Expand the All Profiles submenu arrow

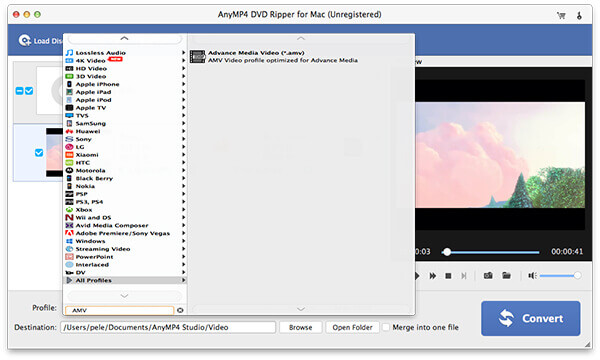[x=183, y=280]
